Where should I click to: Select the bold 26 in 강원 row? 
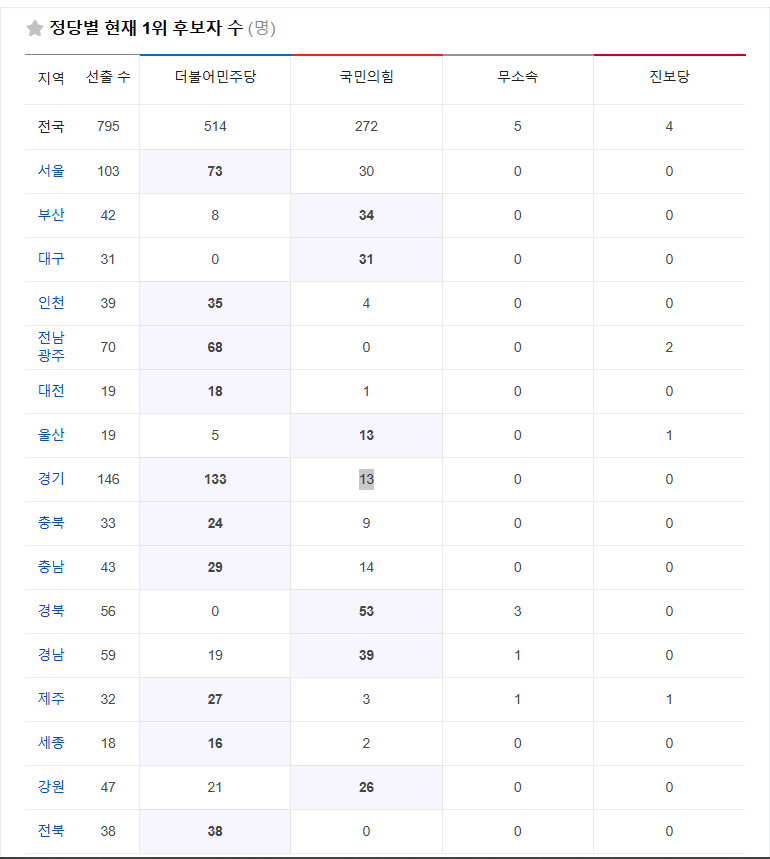(x=366, y=787)
